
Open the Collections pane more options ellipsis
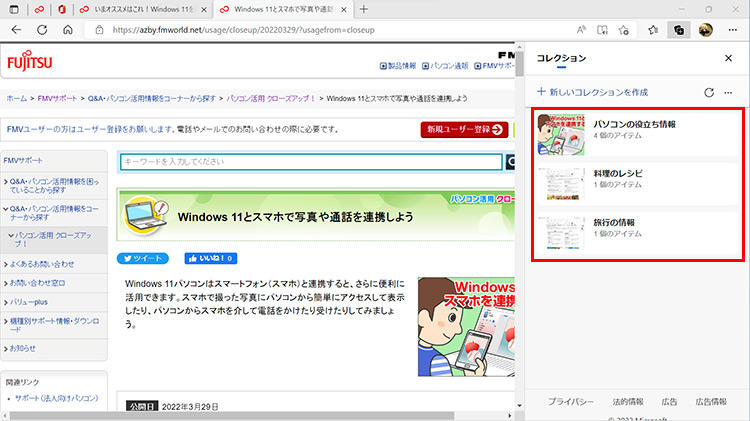(x=728, y=92)
